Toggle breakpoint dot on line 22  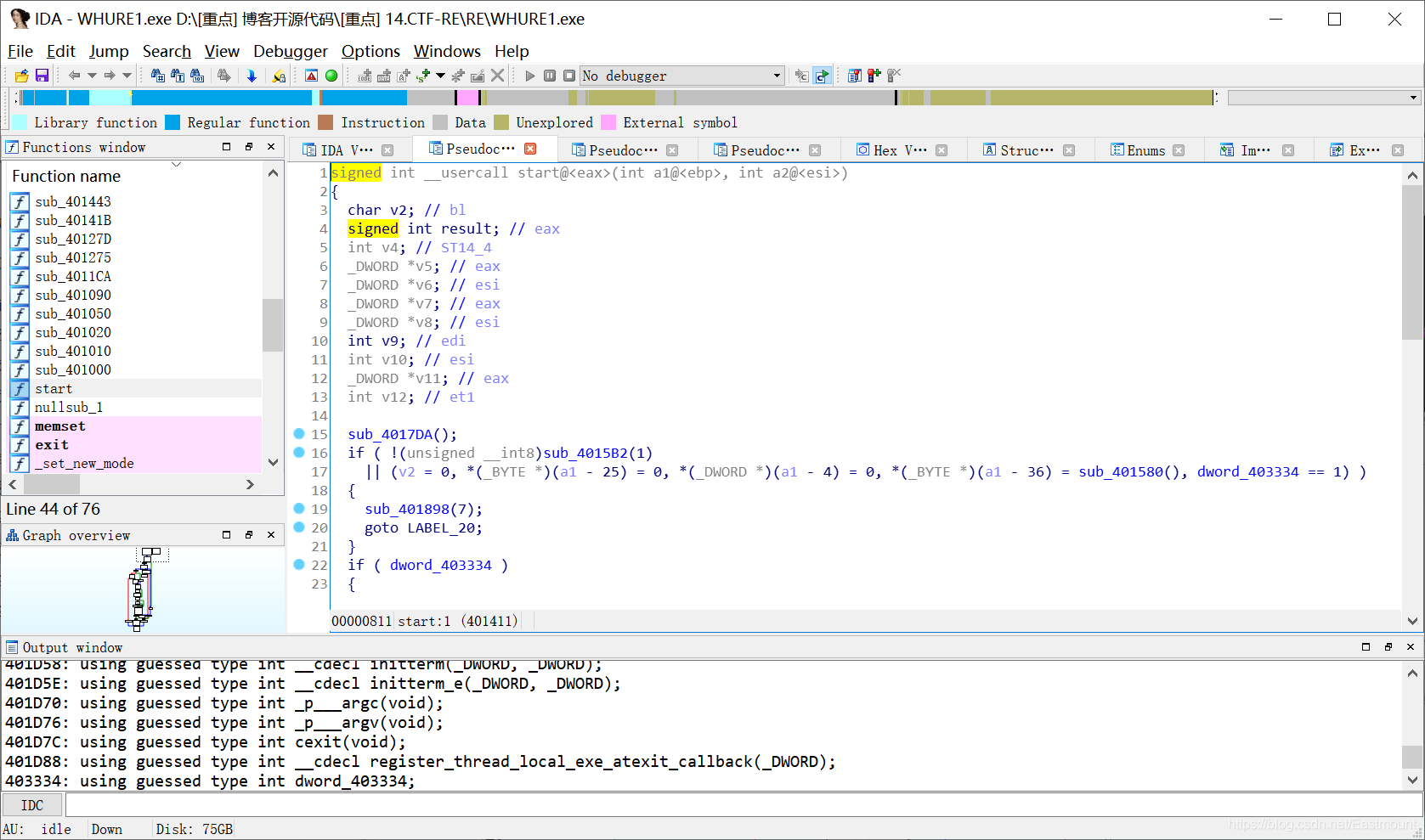coord(299,564)
